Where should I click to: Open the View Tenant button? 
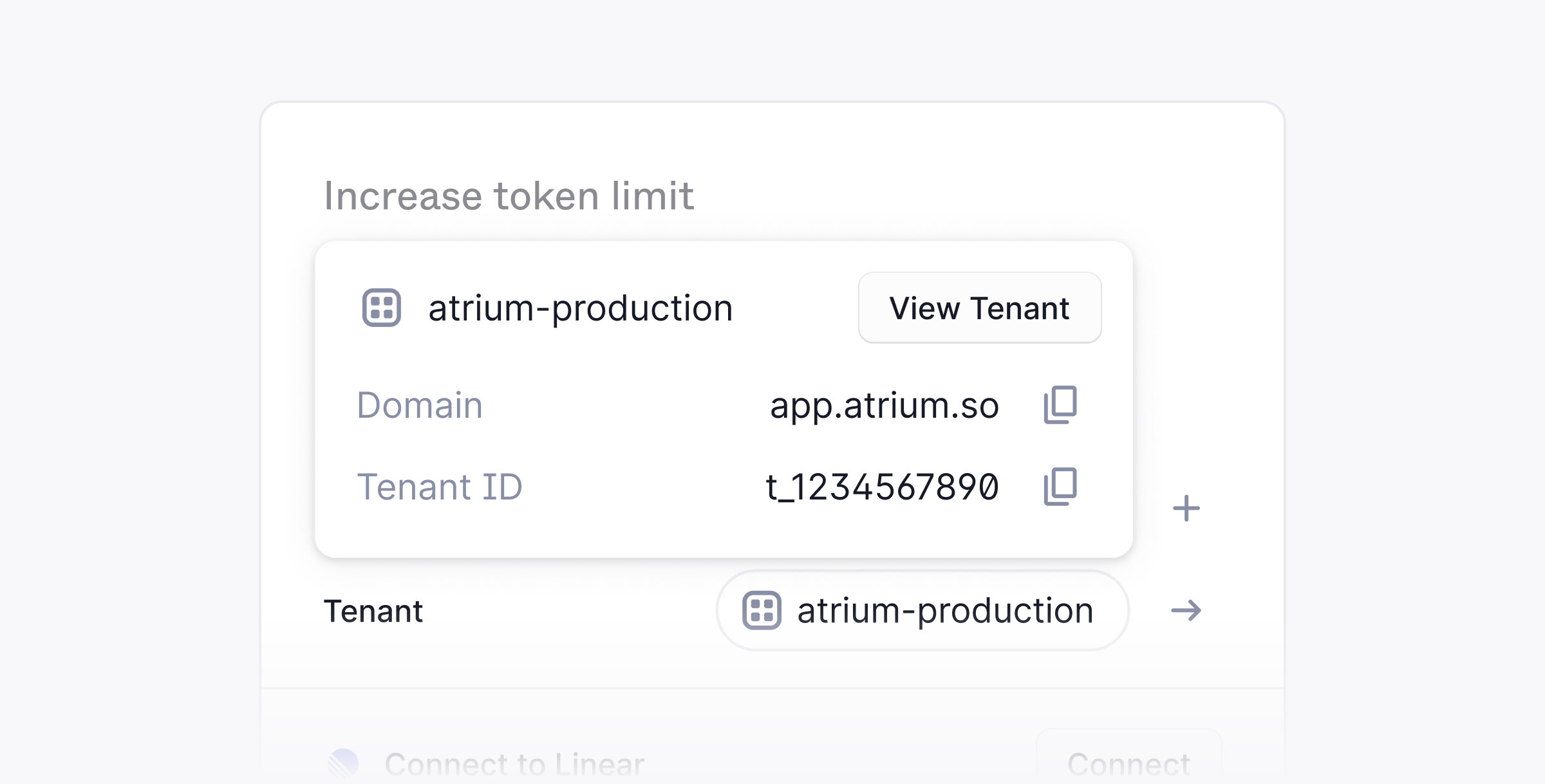(x=980, y=308)
